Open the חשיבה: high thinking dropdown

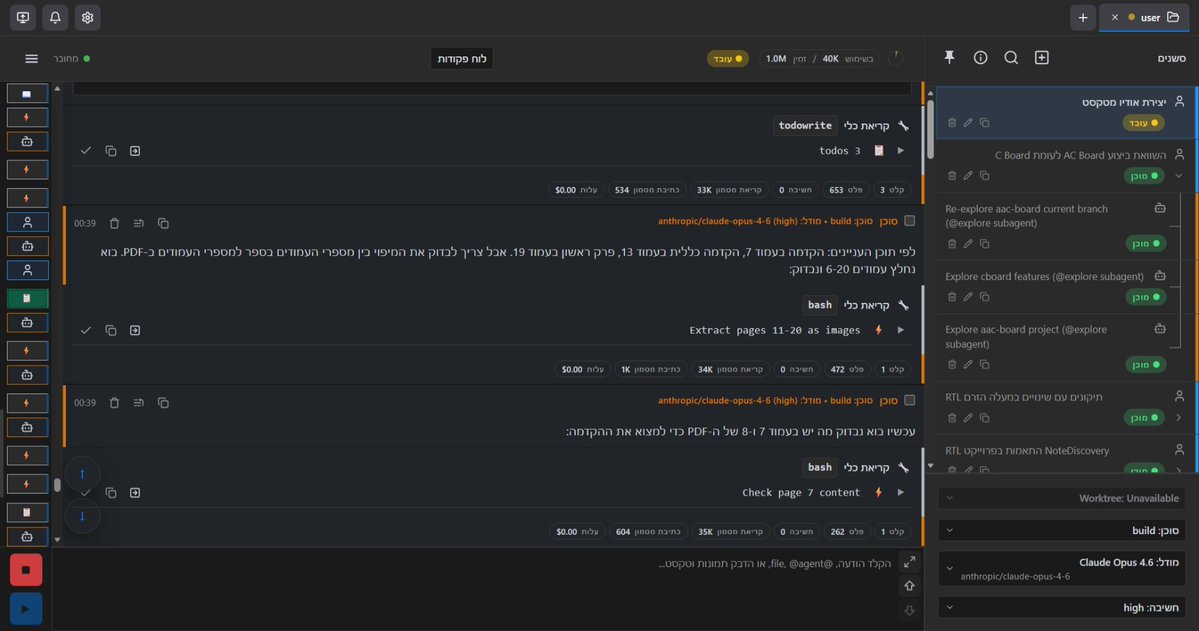click(1062, 607)
